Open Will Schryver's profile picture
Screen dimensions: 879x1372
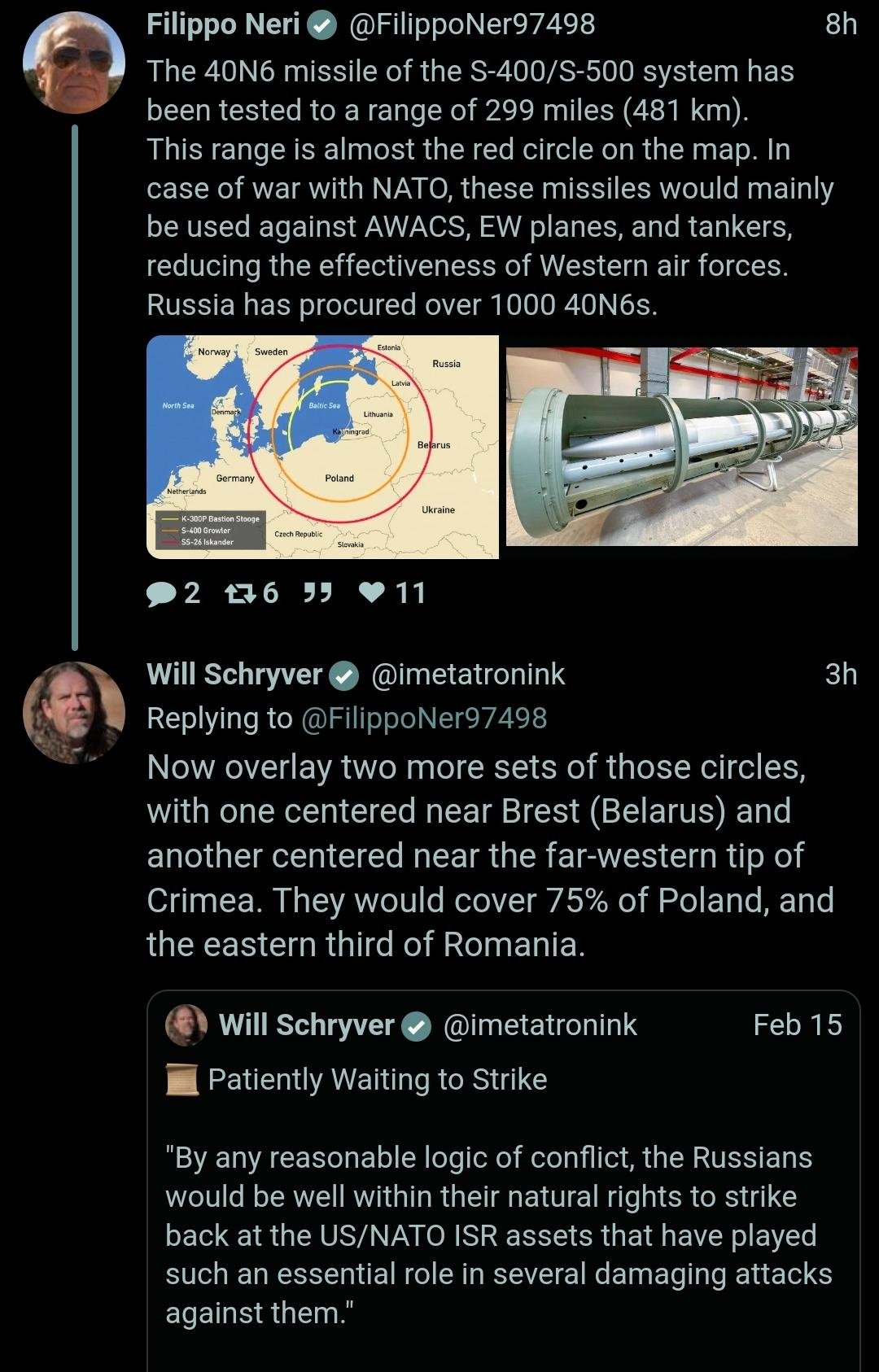click(74, 713)
